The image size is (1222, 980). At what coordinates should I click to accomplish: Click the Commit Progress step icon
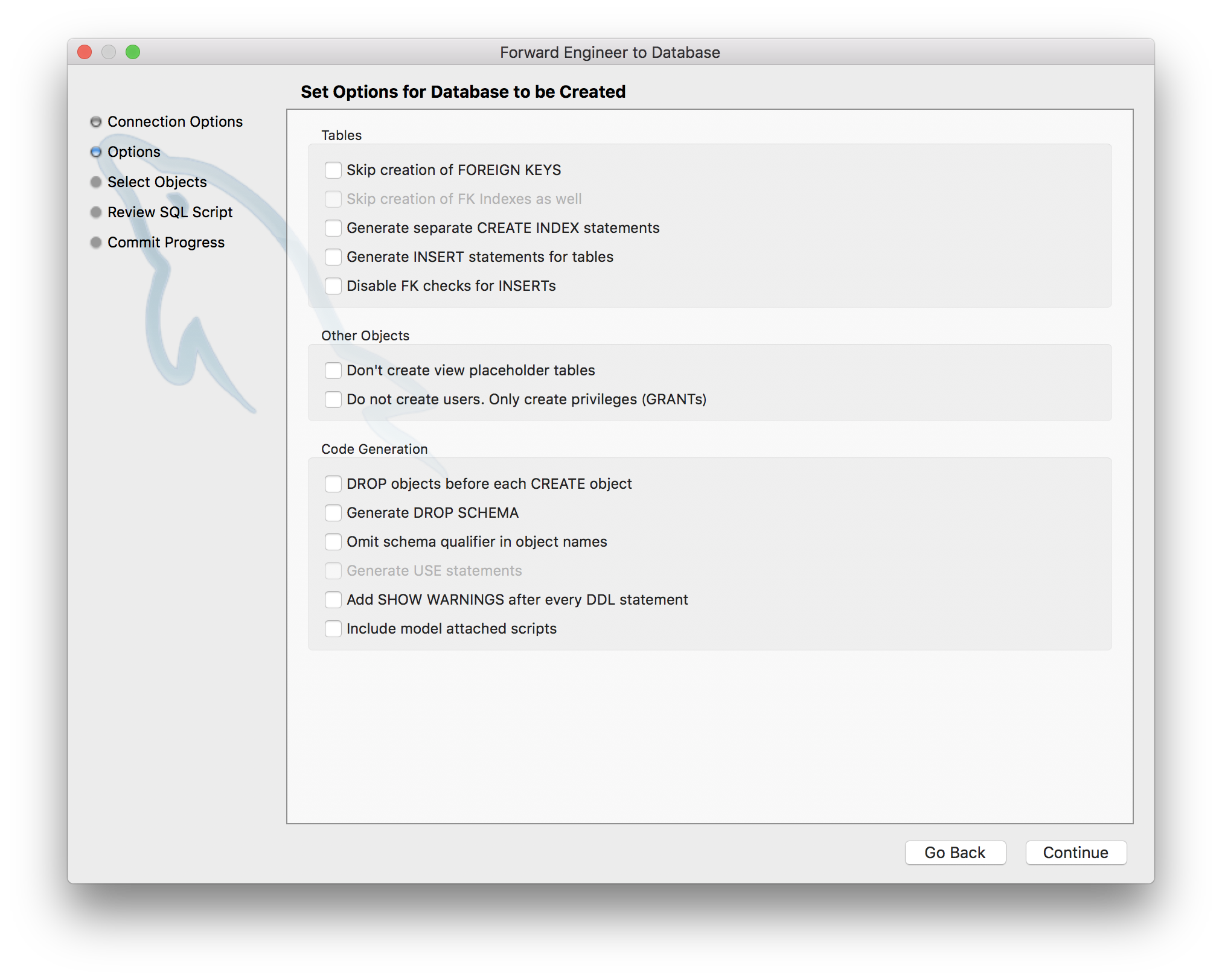coord(96,241)
